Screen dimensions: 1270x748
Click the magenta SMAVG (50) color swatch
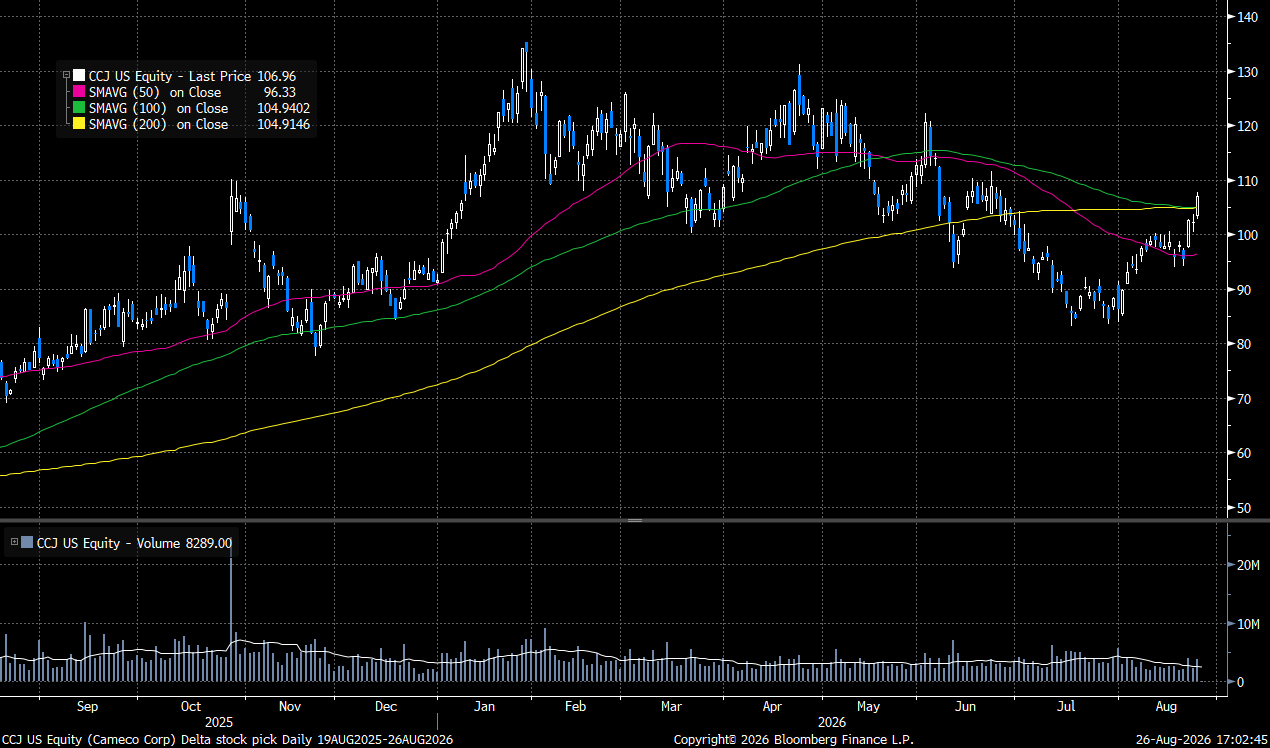[x=79, y=92]
